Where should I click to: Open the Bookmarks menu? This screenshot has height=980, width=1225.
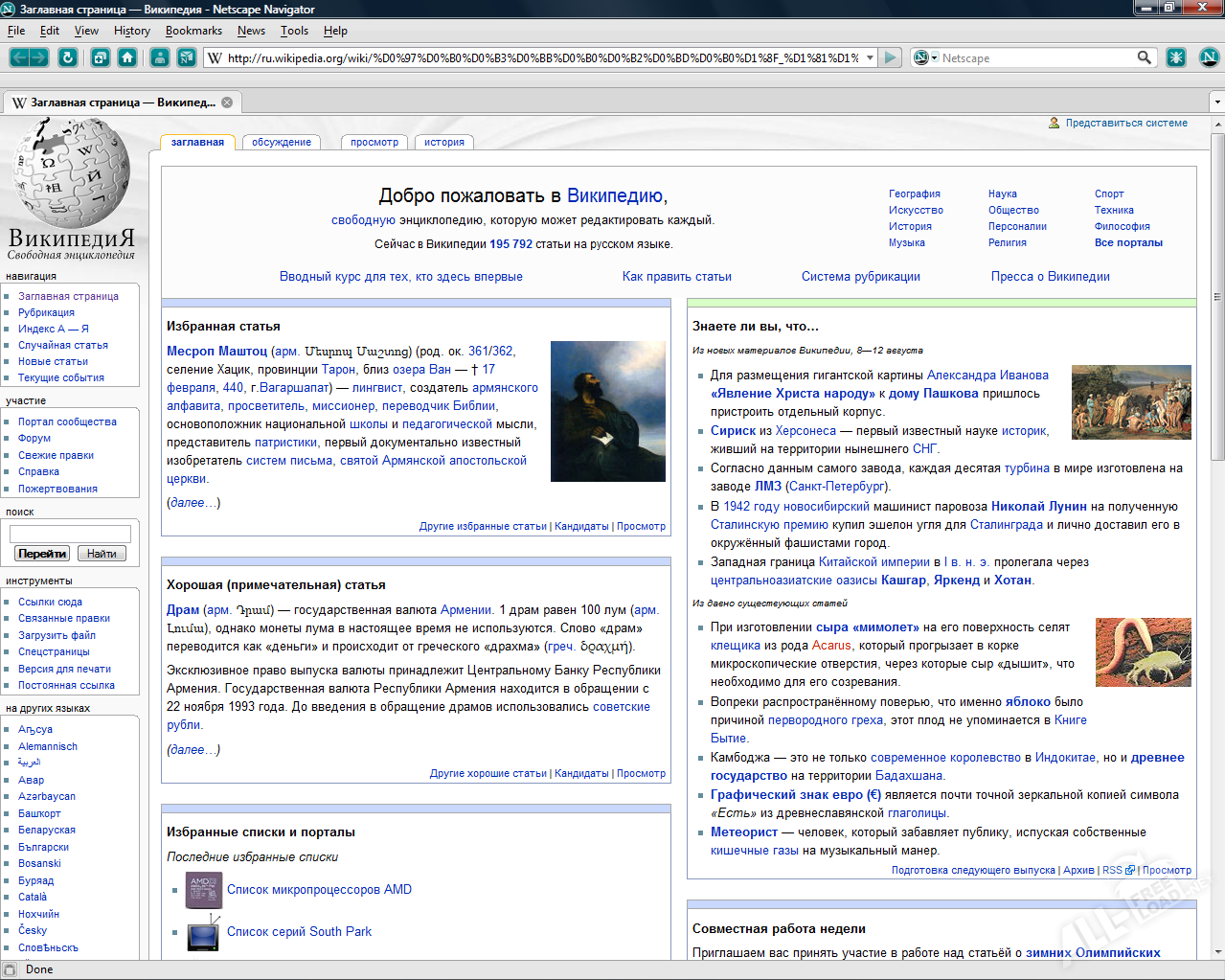193,31
